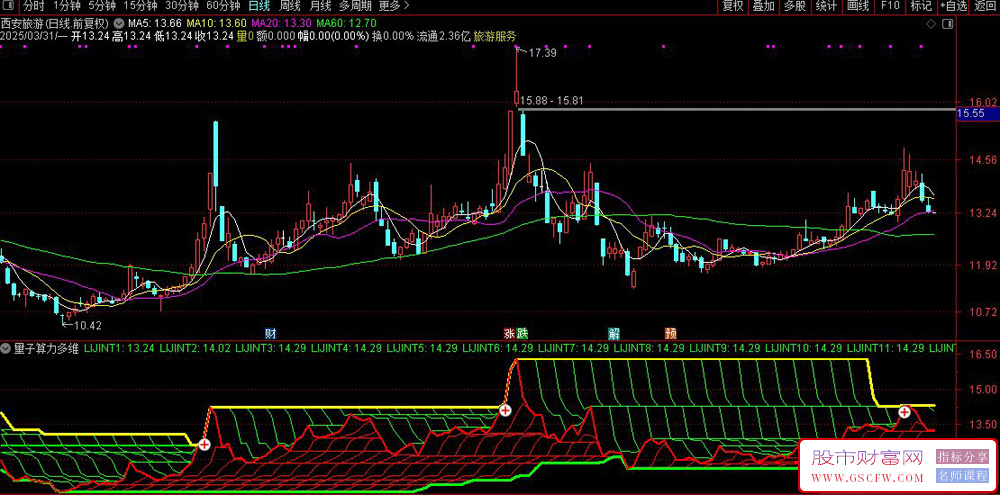Open the 多股 multi-stock view
This screenshot has width=1000, height=495.
(795, 6)
